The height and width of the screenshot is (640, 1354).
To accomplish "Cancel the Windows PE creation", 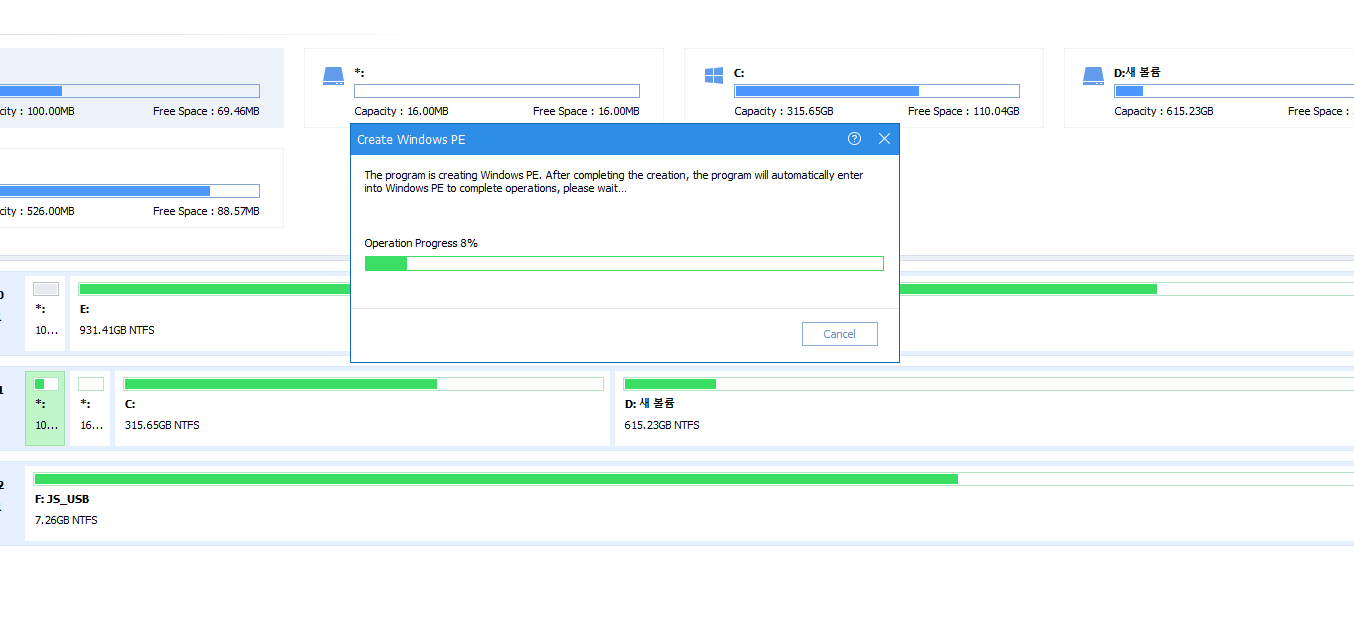I will [x=839, y=334].
